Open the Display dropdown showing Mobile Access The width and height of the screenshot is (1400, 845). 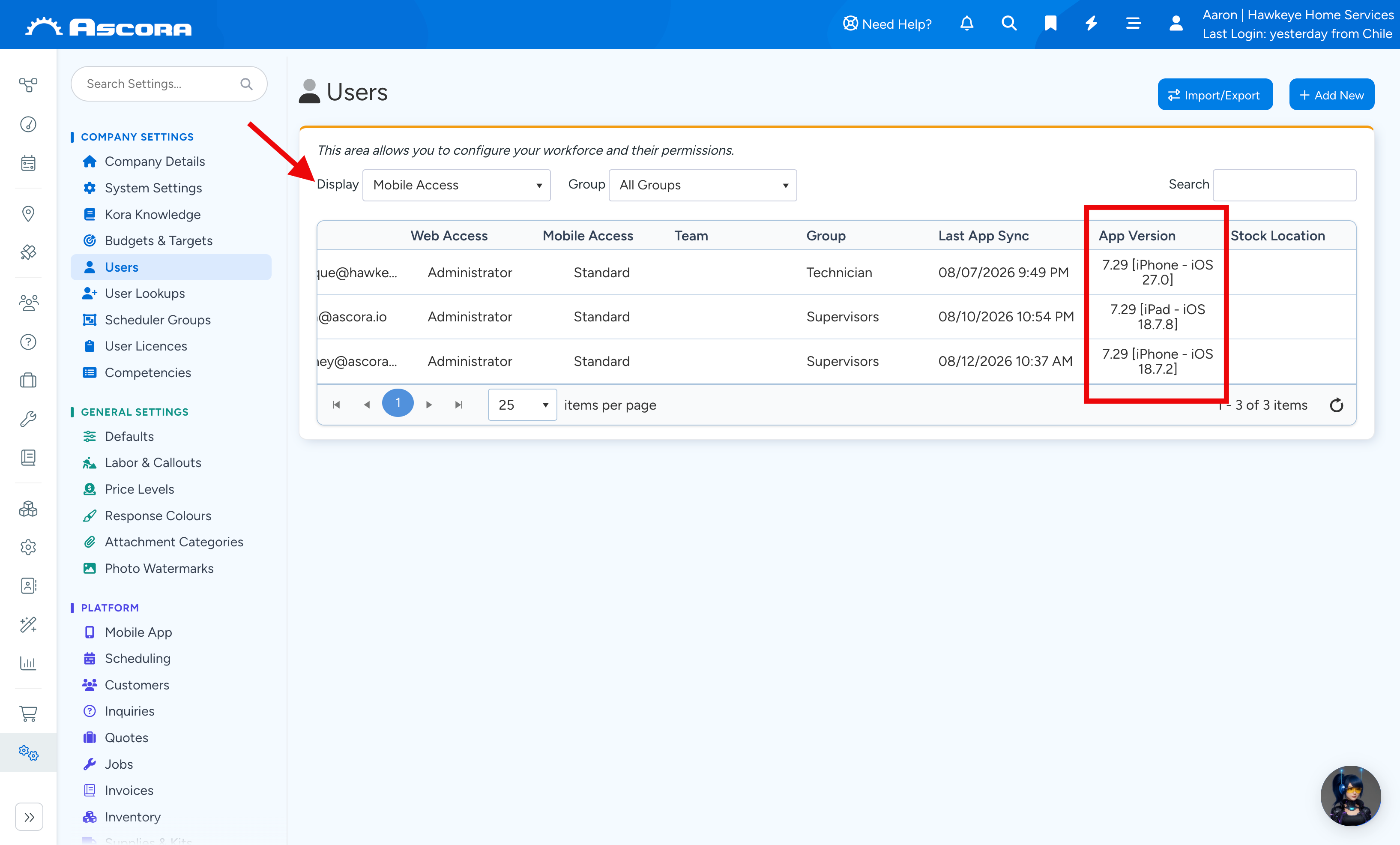pos(456,185)
